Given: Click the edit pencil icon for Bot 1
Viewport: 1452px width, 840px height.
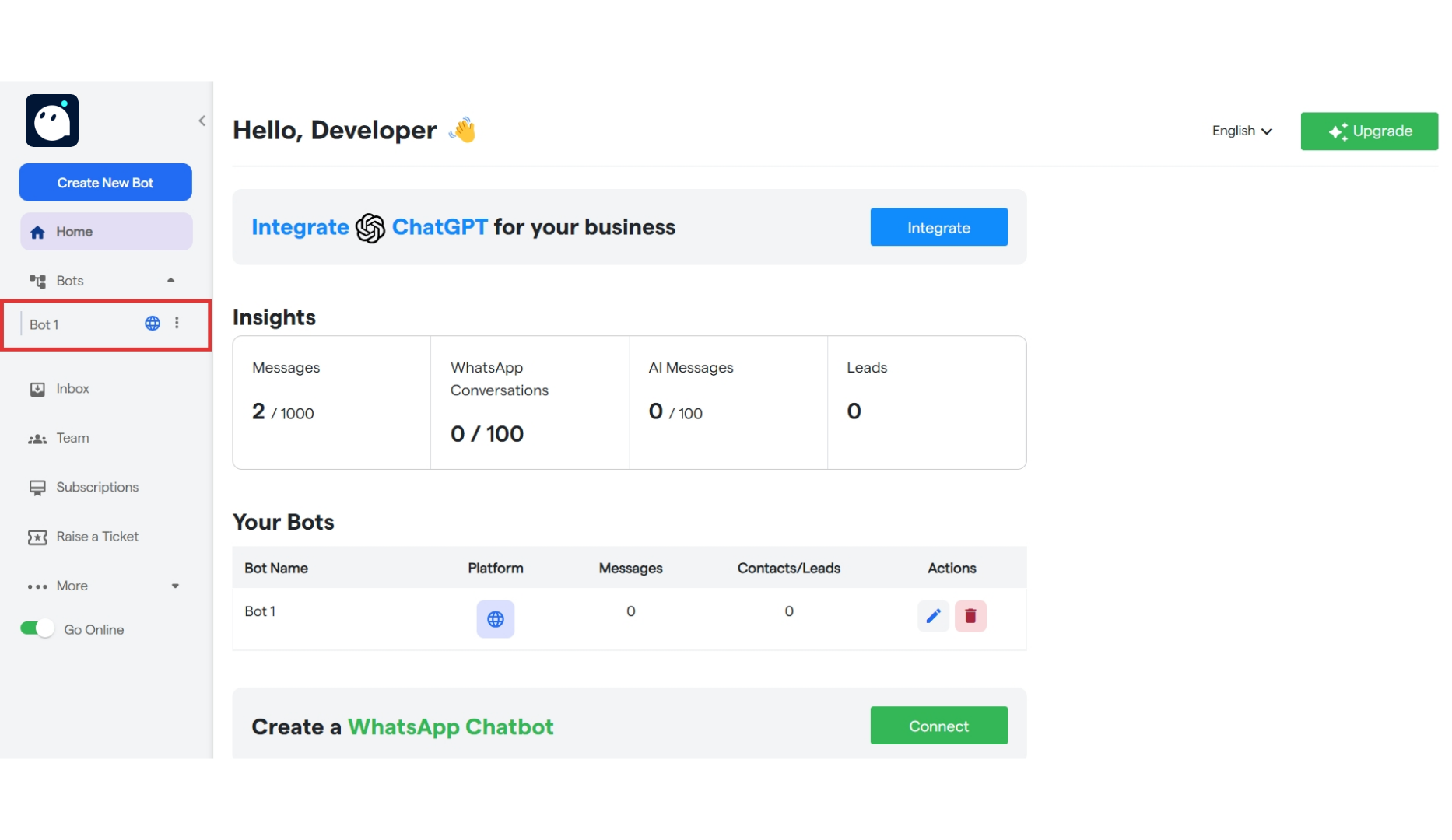Looking at the screenshot, I should click(933, 615).
